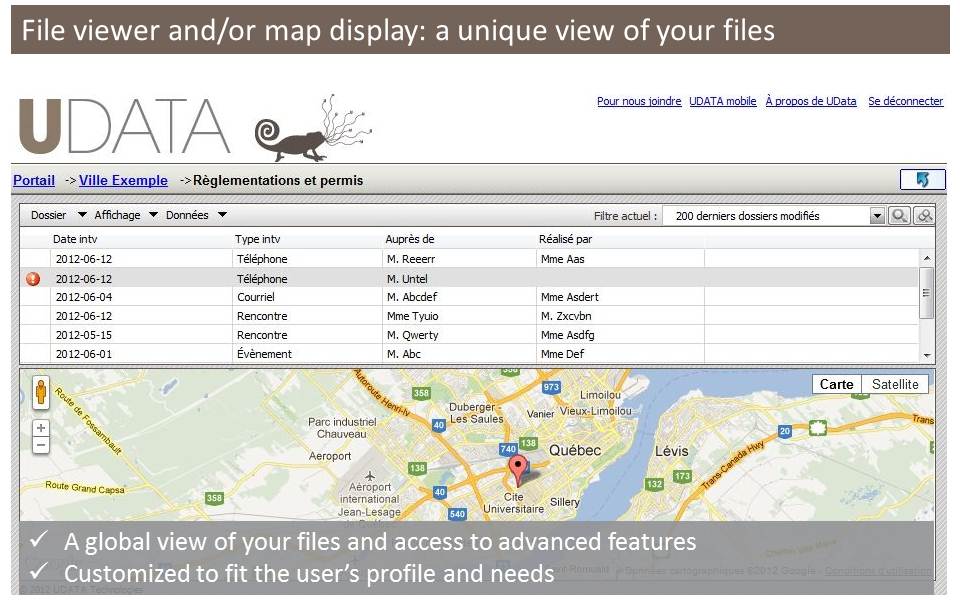This screenshot has height=600, width=960.
Task: Select the Street View pegman icon
Action: [41, 392]
